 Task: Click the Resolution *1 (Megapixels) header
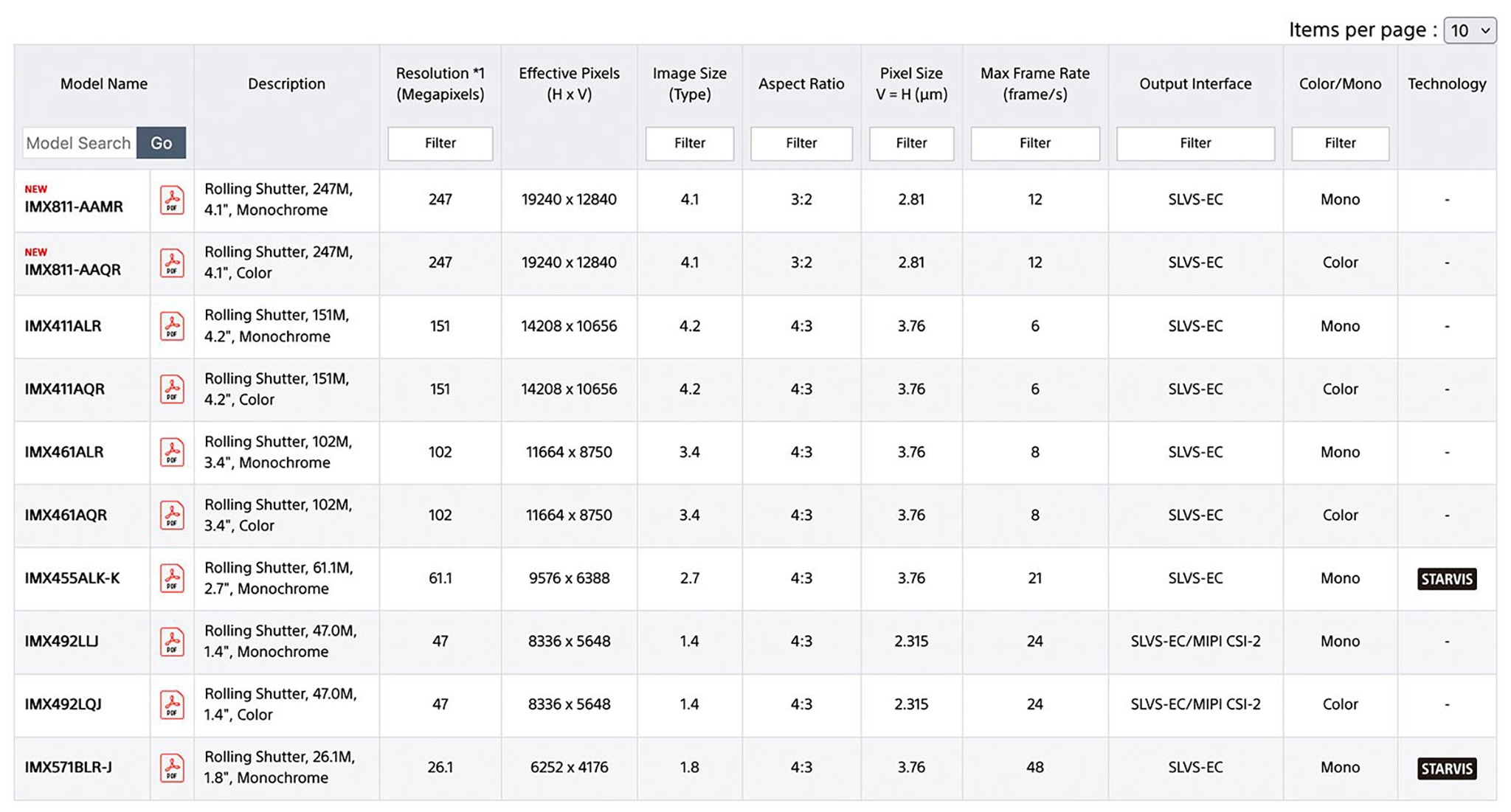point(440,84)
